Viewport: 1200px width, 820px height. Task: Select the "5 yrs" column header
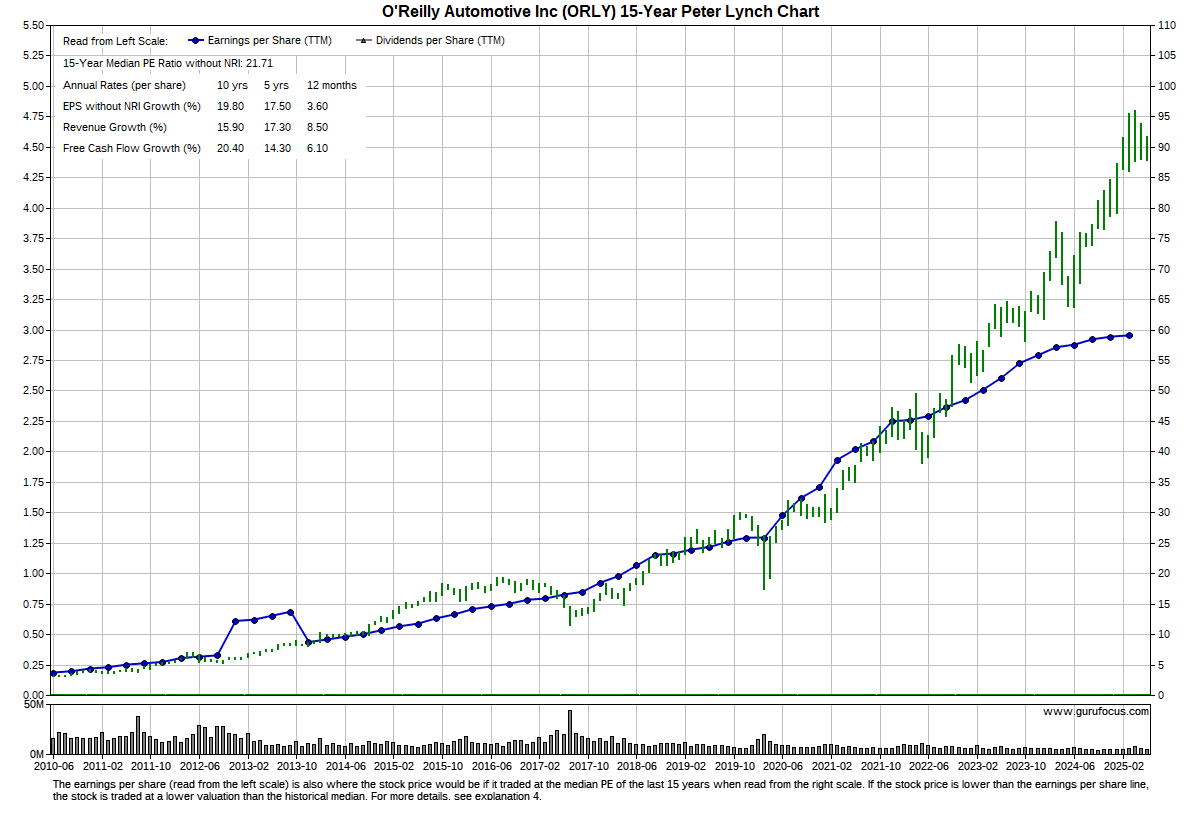pos(276,85)
